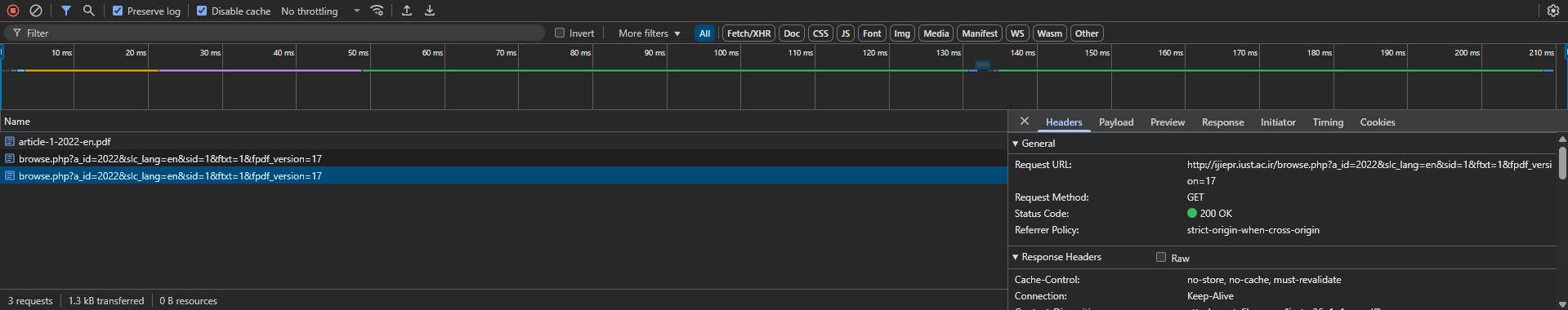Image resolution: width=1568 pixels, height=310 pixels.
Task: Enable Raw response headers checkbox
Action: tap(1160, 257)
